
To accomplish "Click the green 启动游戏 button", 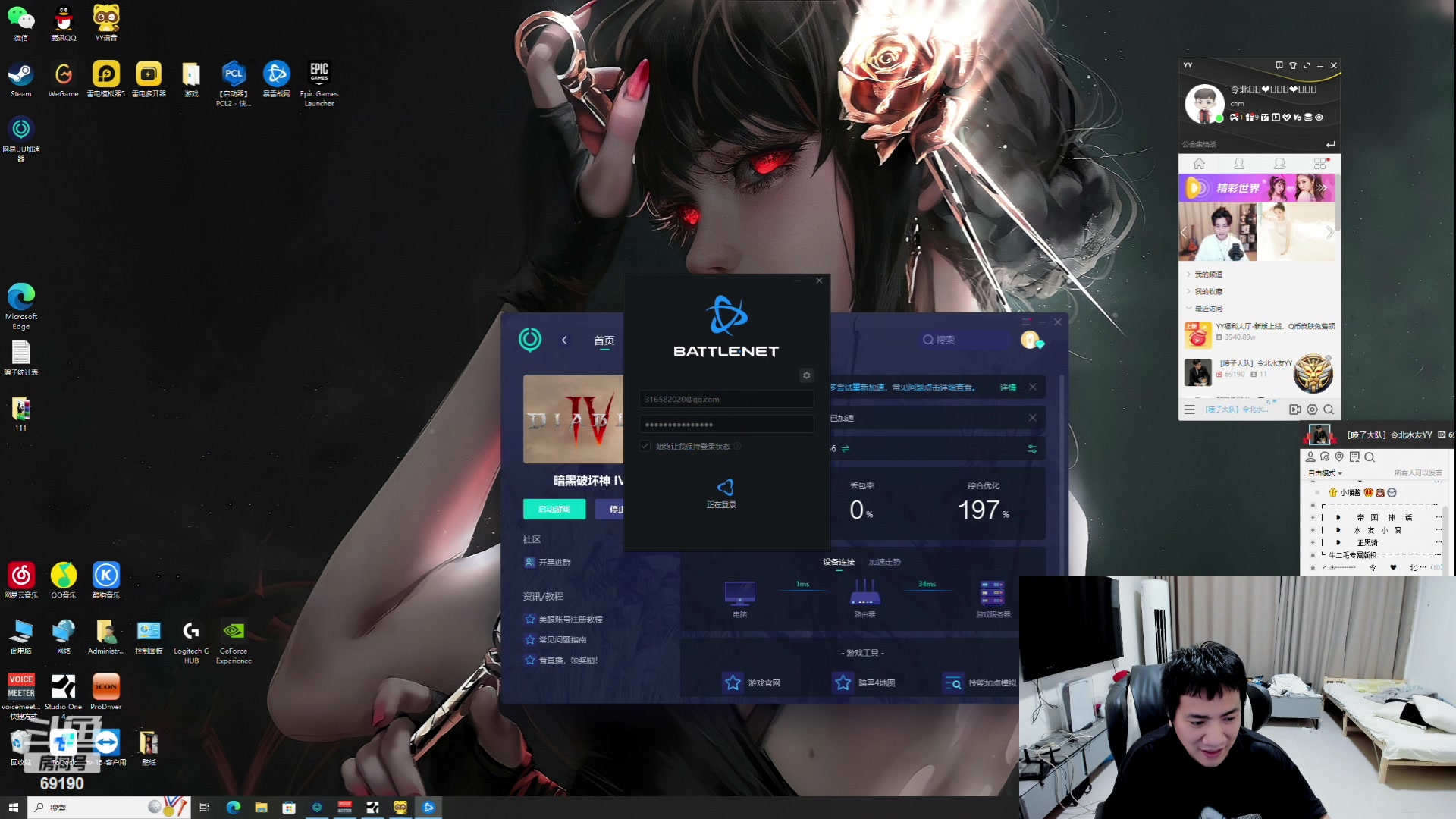I will click(x=554, y=509).
